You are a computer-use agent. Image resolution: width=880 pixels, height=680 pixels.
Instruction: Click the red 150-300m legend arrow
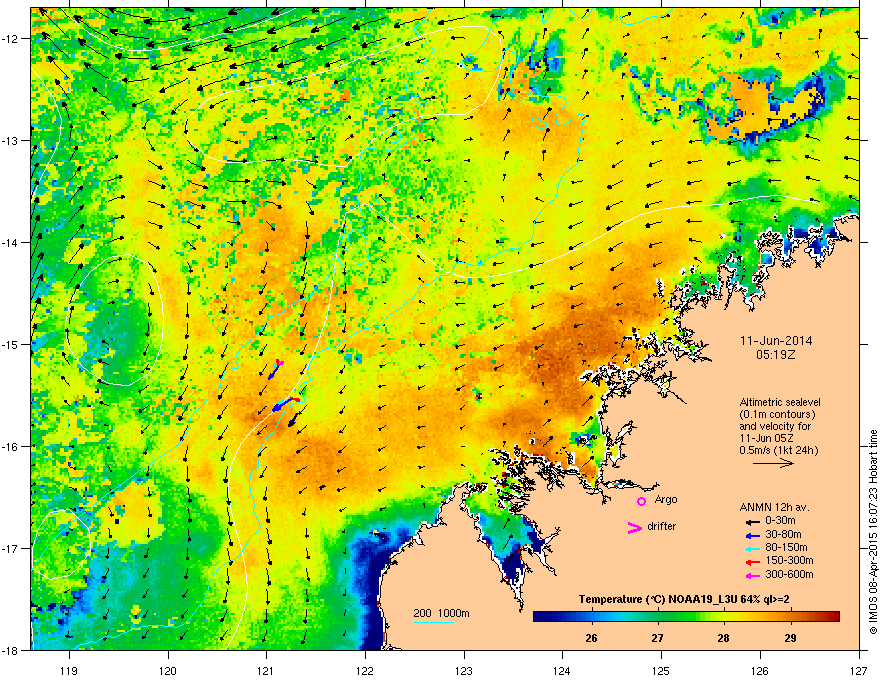(x=753, y=562)
